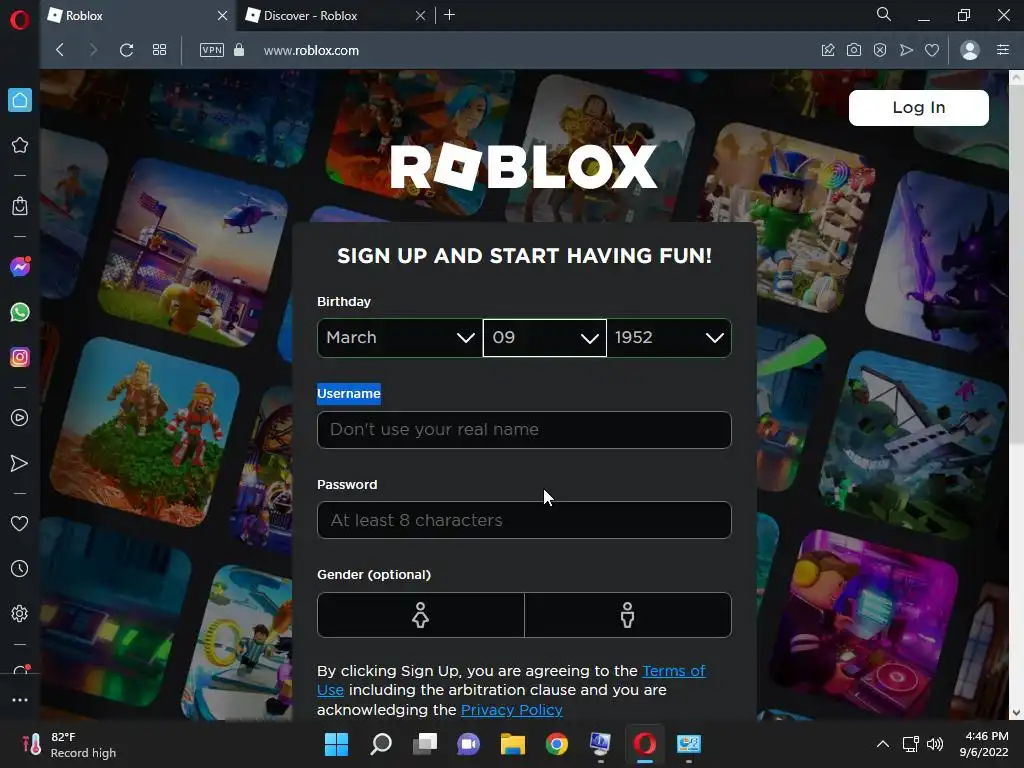
Task: Open File Explorer from taskbar
Action: [513, 744]
